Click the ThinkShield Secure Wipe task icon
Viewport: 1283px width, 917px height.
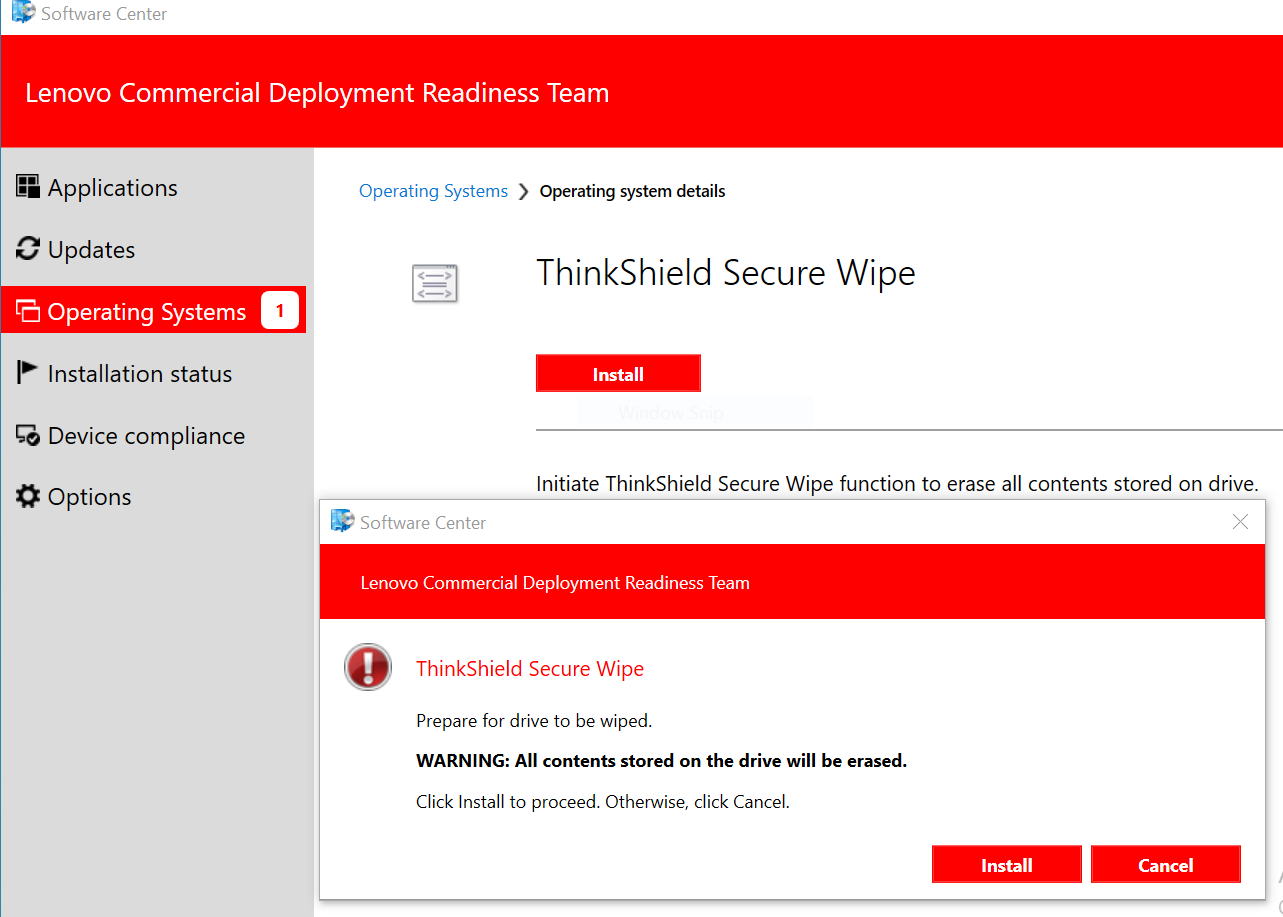point(435,283)
